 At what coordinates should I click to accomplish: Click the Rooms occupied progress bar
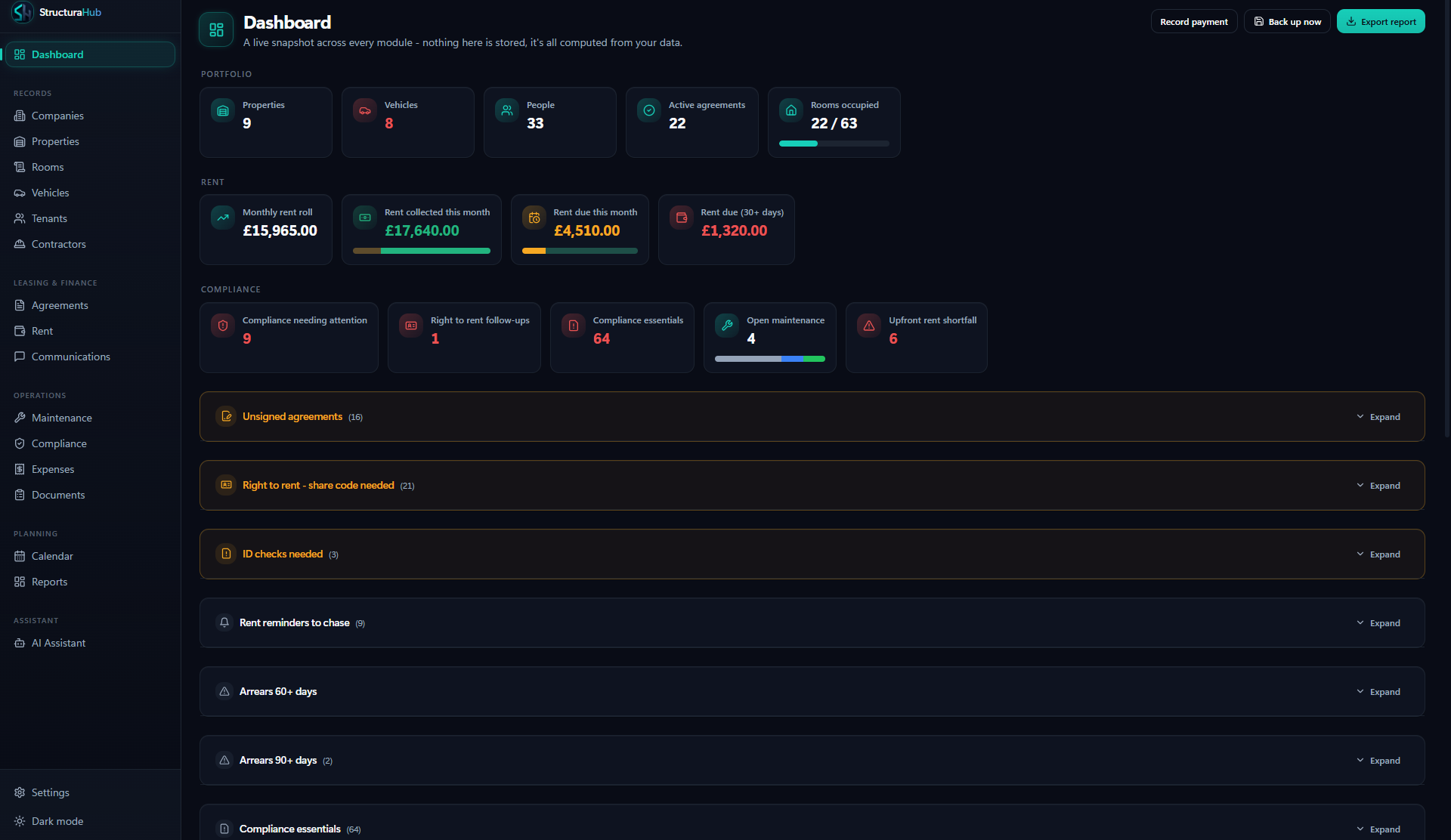pos(834,144)
